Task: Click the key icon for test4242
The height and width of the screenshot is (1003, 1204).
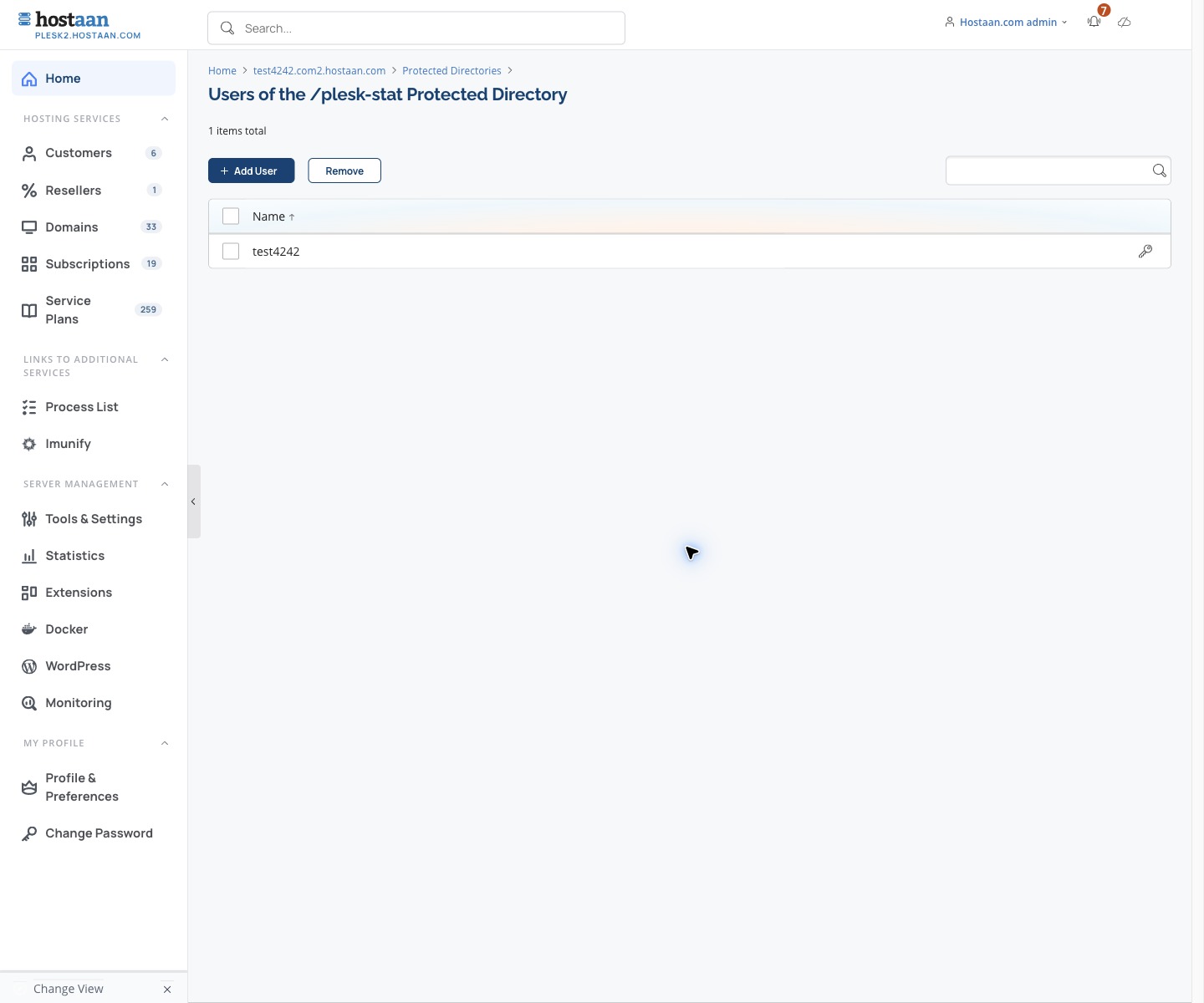Action: click(1145, 251)
